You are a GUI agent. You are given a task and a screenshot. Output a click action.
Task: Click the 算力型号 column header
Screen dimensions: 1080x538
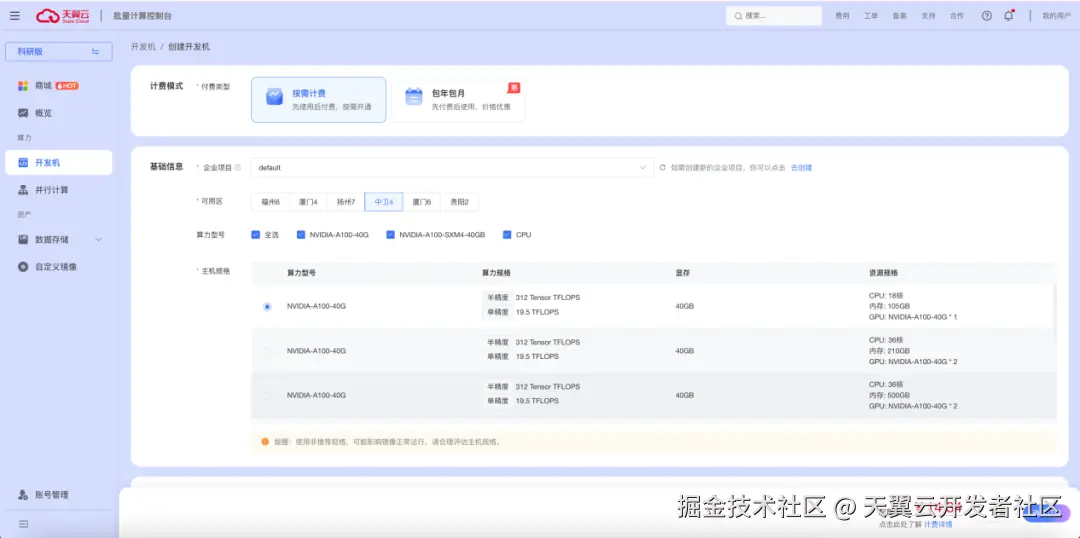302,273
